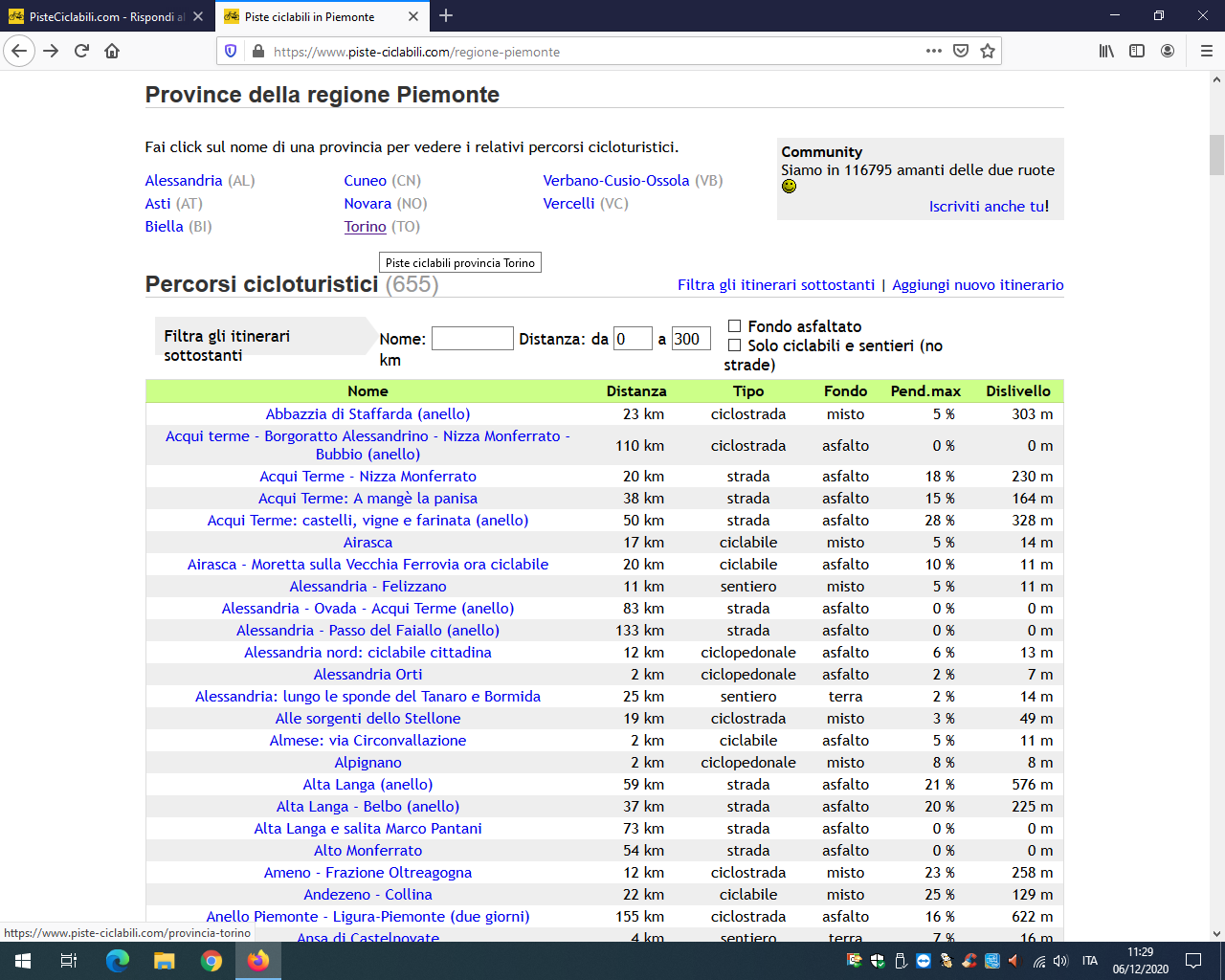
Task: Open Alpignano route link
Action: click(x=368, y=763)
